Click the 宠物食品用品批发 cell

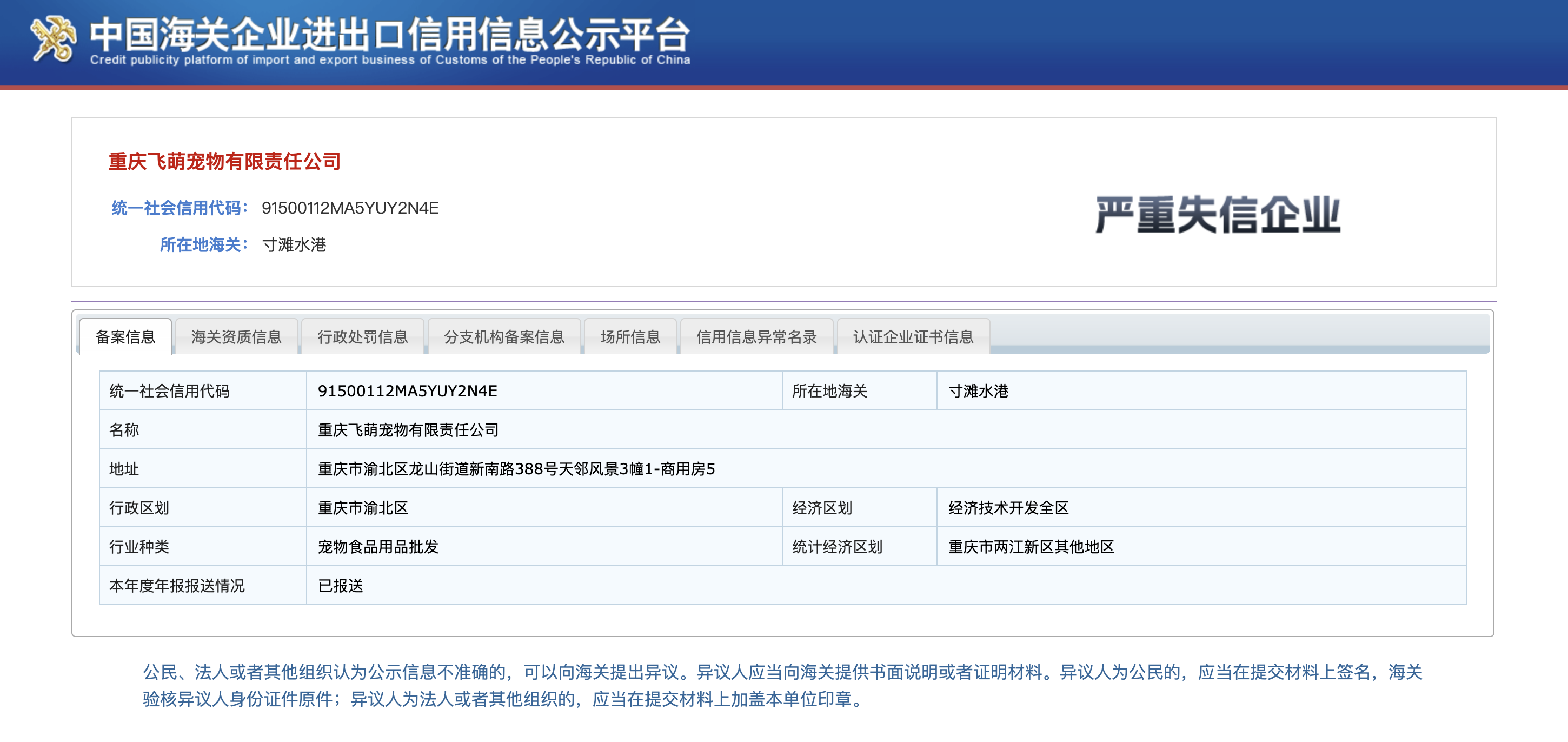[x=544, y=547]
